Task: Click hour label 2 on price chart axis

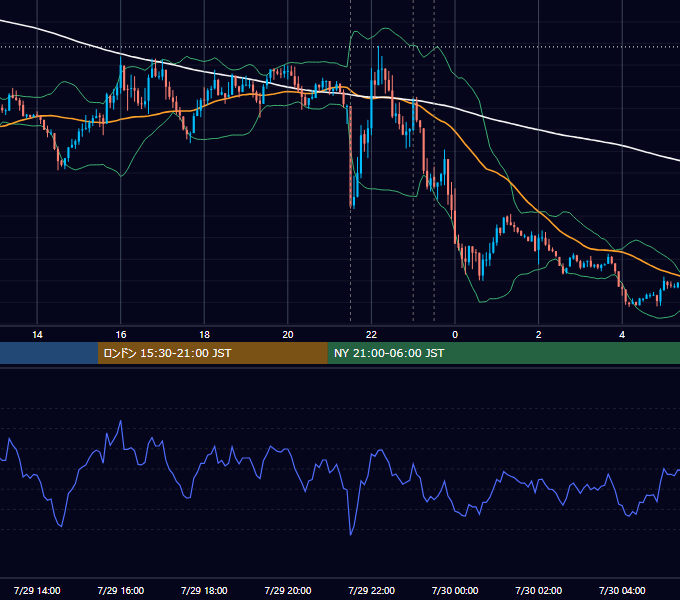Action: point(539,335)
